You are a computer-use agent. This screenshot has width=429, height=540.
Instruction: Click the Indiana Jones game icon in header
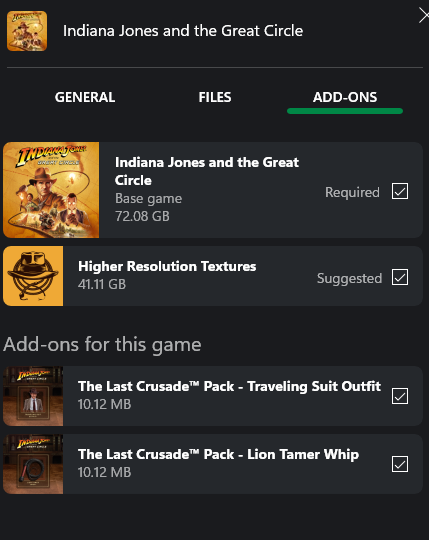coord(27,31)
